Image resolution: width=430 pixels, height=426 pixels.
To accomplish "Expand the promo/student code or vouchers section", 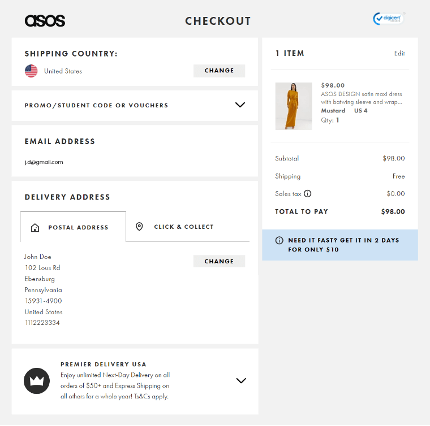I will pyautogui.click(x=240, y=105).
